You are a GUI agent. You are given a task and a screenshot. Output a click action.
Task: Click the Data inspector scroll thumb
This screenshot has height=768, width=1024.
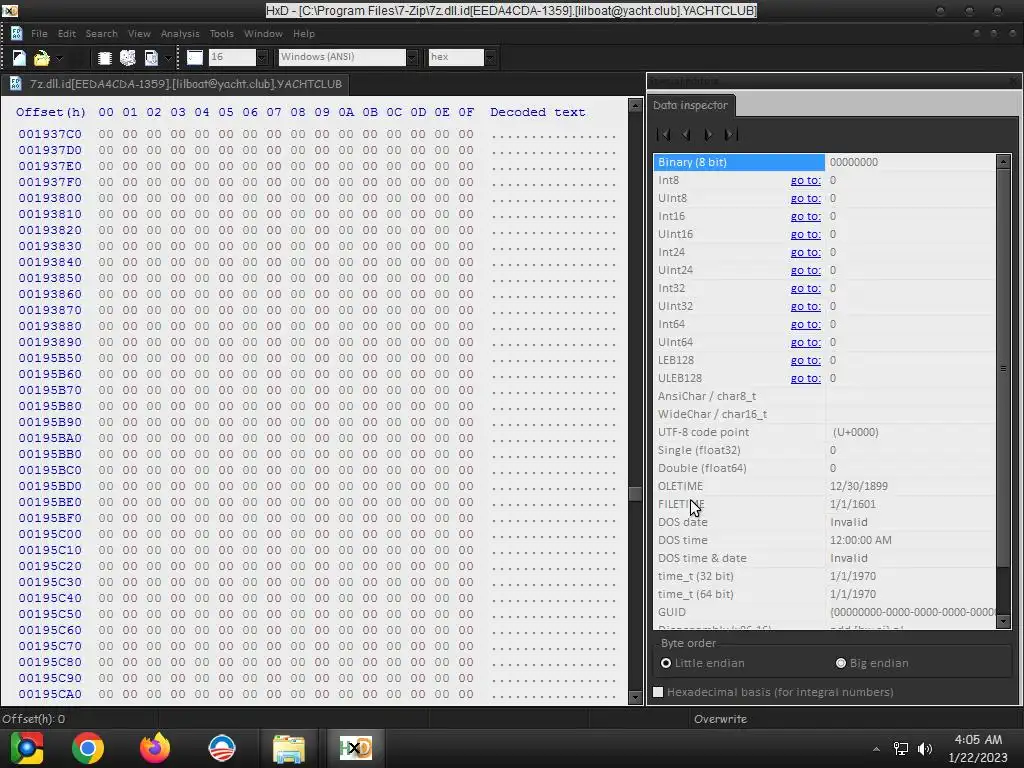(x=1004, y=368)
